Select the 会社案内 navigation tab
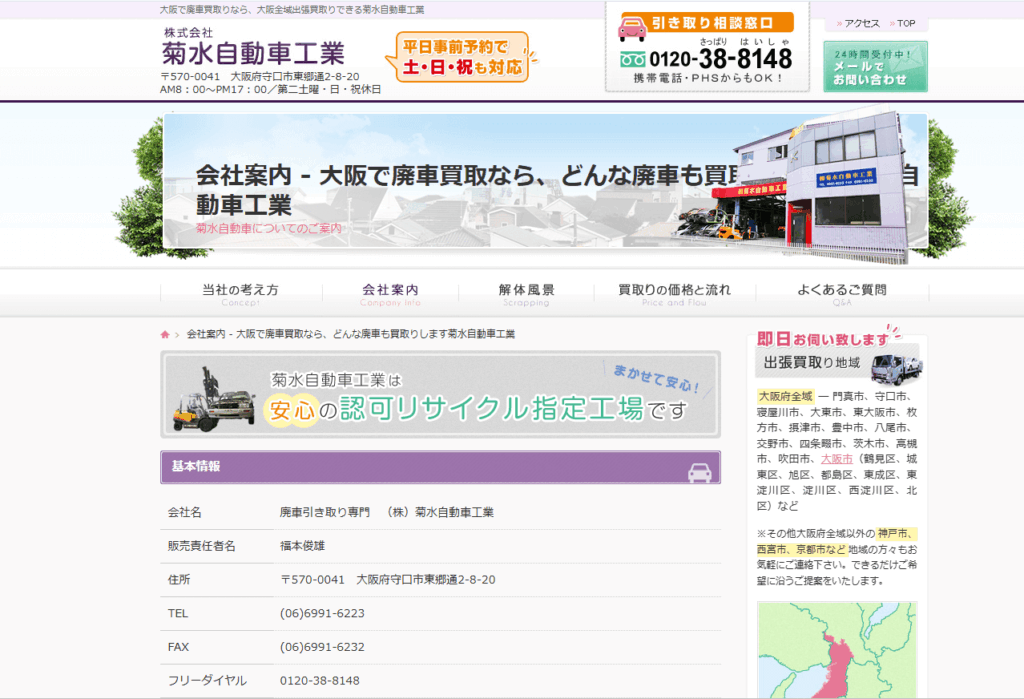This screenshot has width=1024, height=699. [x=390, y=293]
